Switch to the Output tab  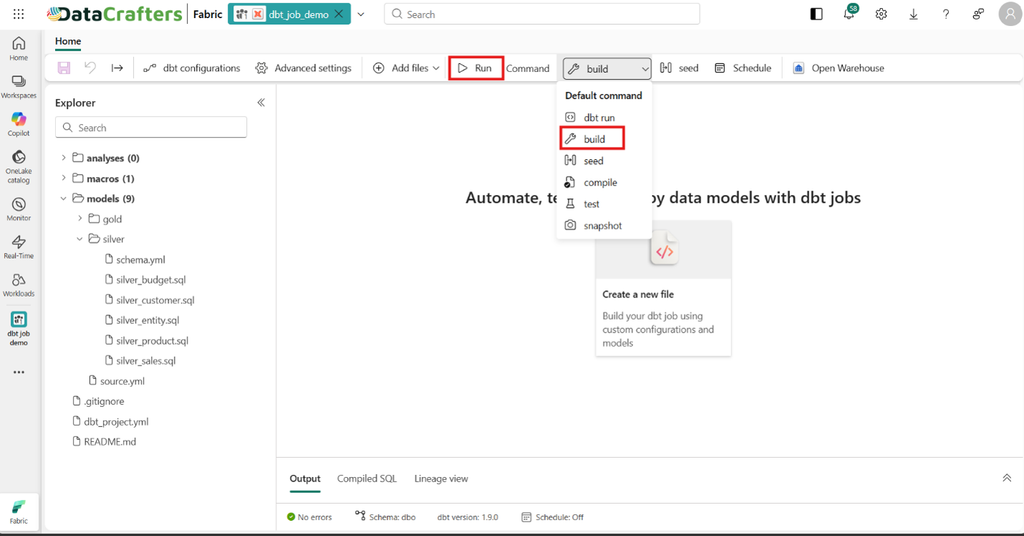(305, 479)
